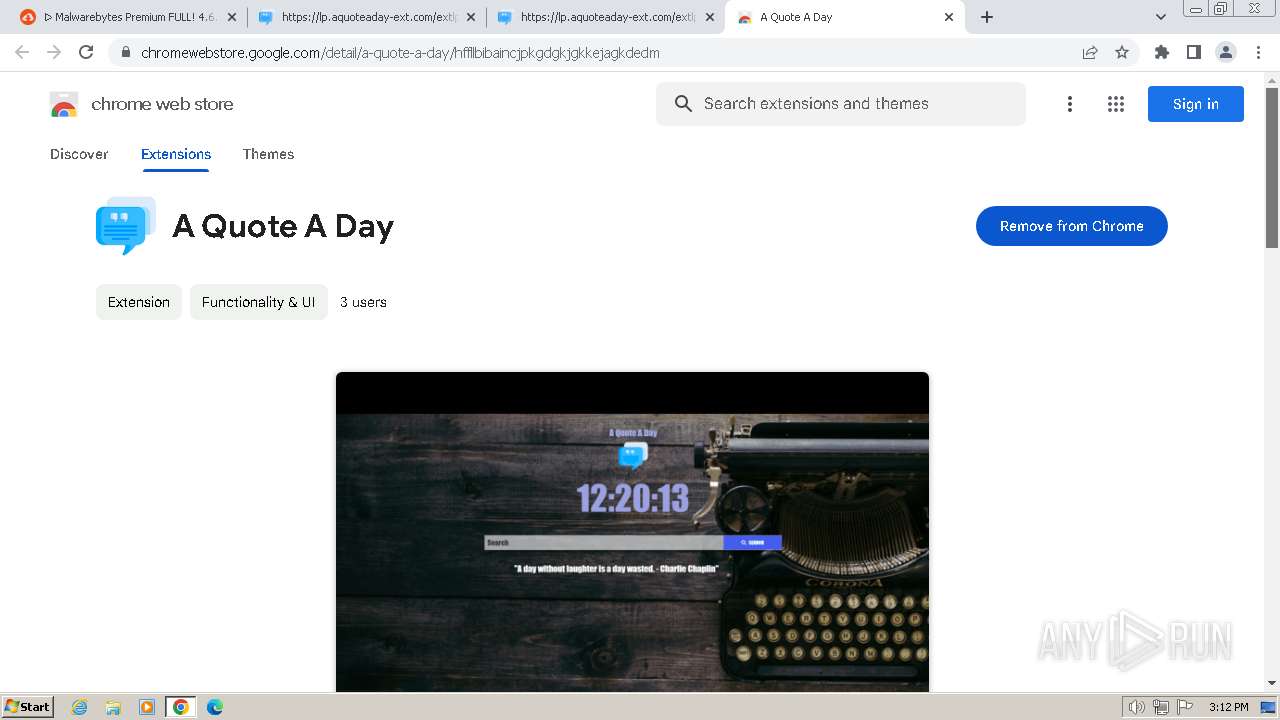Click the Extension category chip

pos(139,302)
